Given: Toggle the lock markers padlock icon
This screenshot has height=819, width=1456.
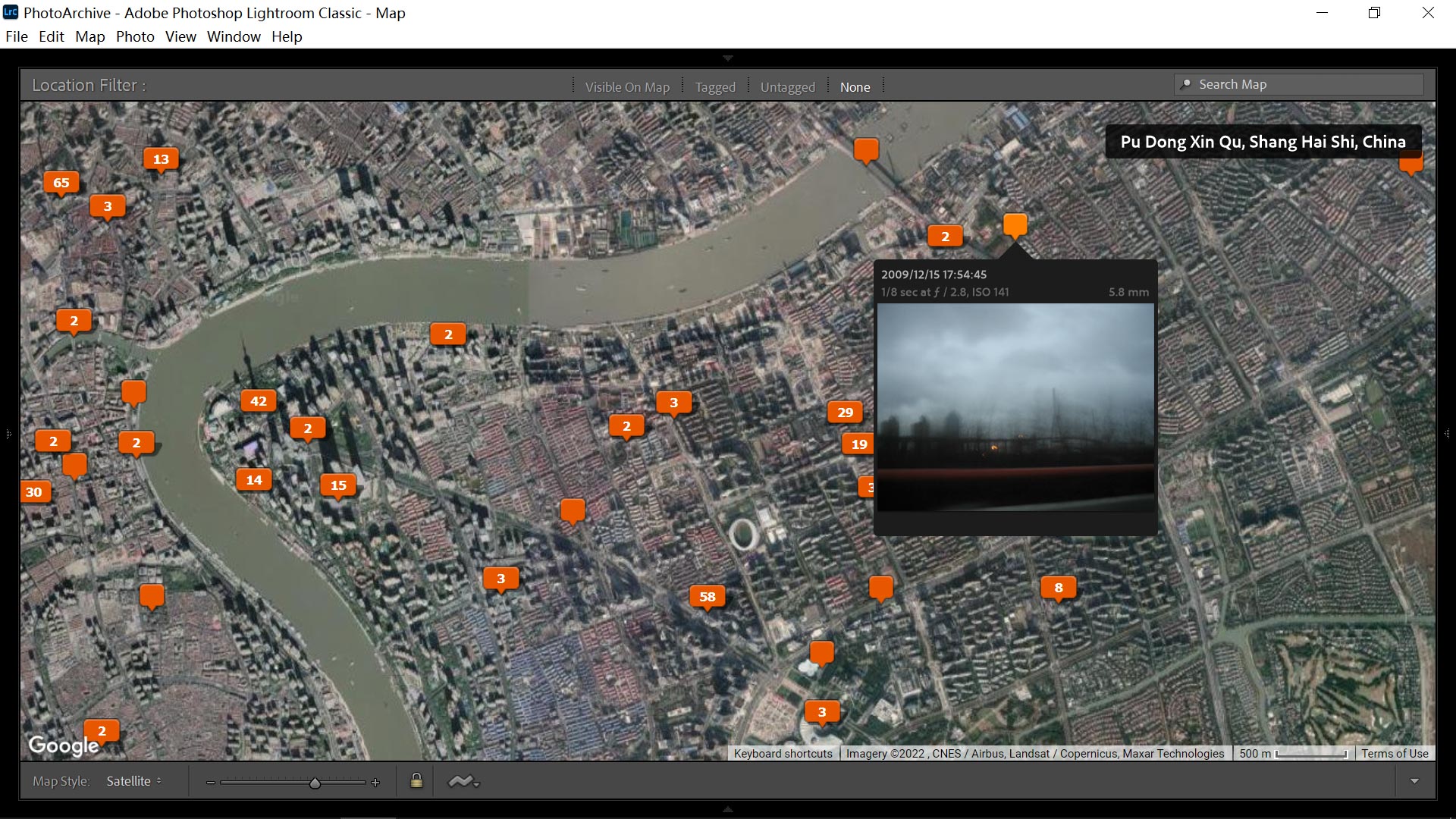Looking at the screenshot, I should pyautogui.click(x=416, y=780).
